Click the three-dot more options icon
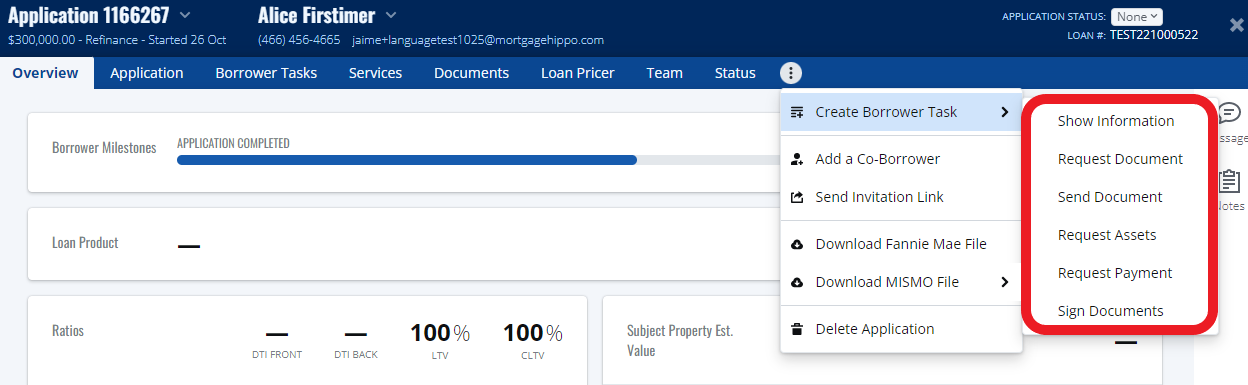 [x=791, y=73]
